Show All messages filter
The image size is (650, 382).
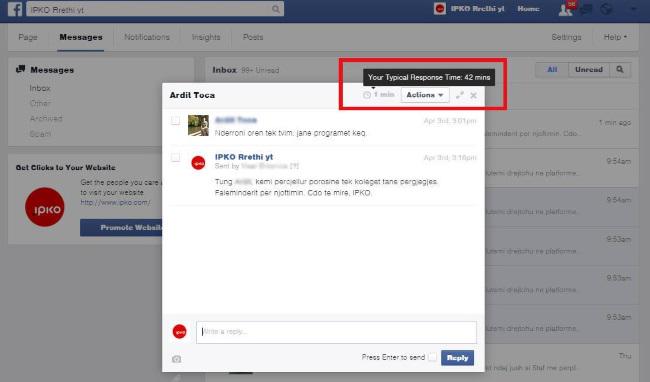point(552,70)
